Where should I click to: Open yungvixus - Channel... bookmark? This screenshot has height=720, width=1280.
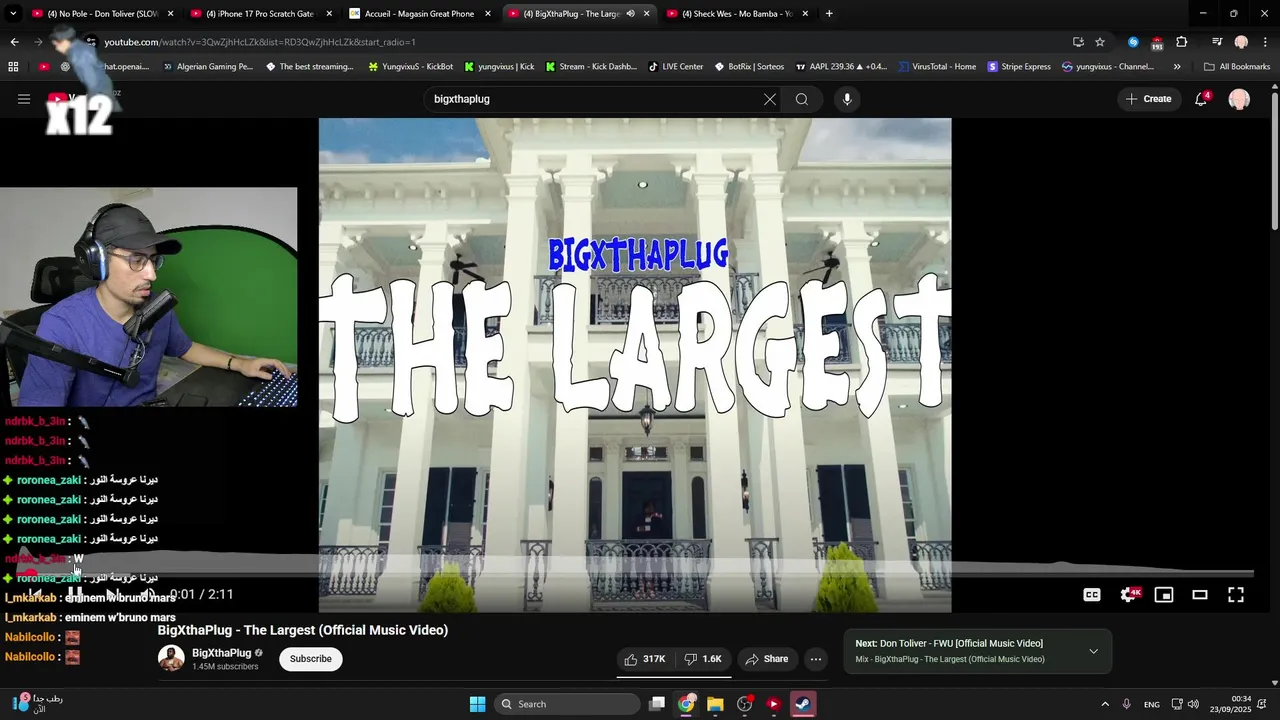[1108, 67]
